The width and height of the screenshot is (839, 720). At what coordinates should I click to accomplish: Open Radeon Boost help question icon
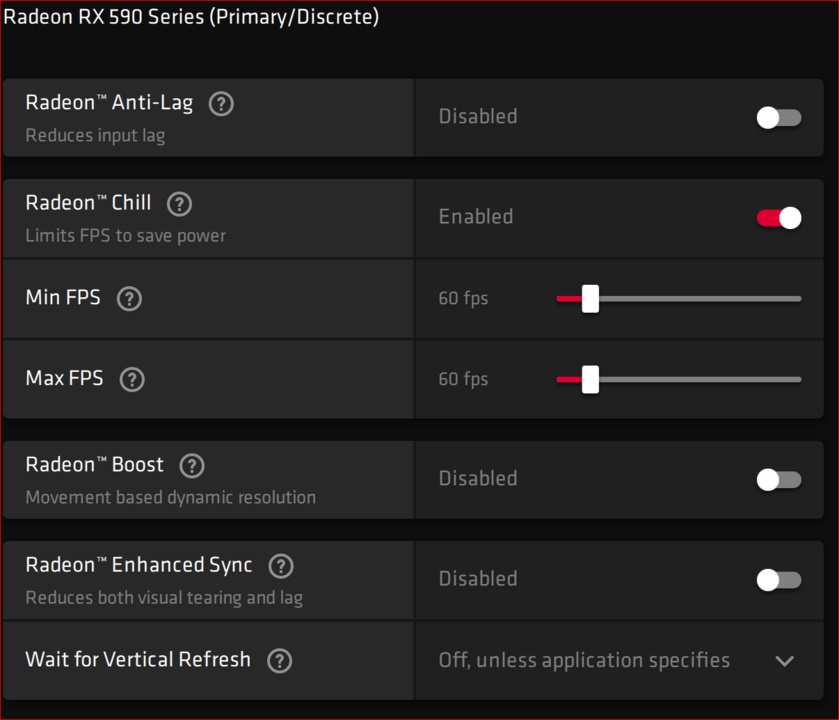(x=192, y=466)
